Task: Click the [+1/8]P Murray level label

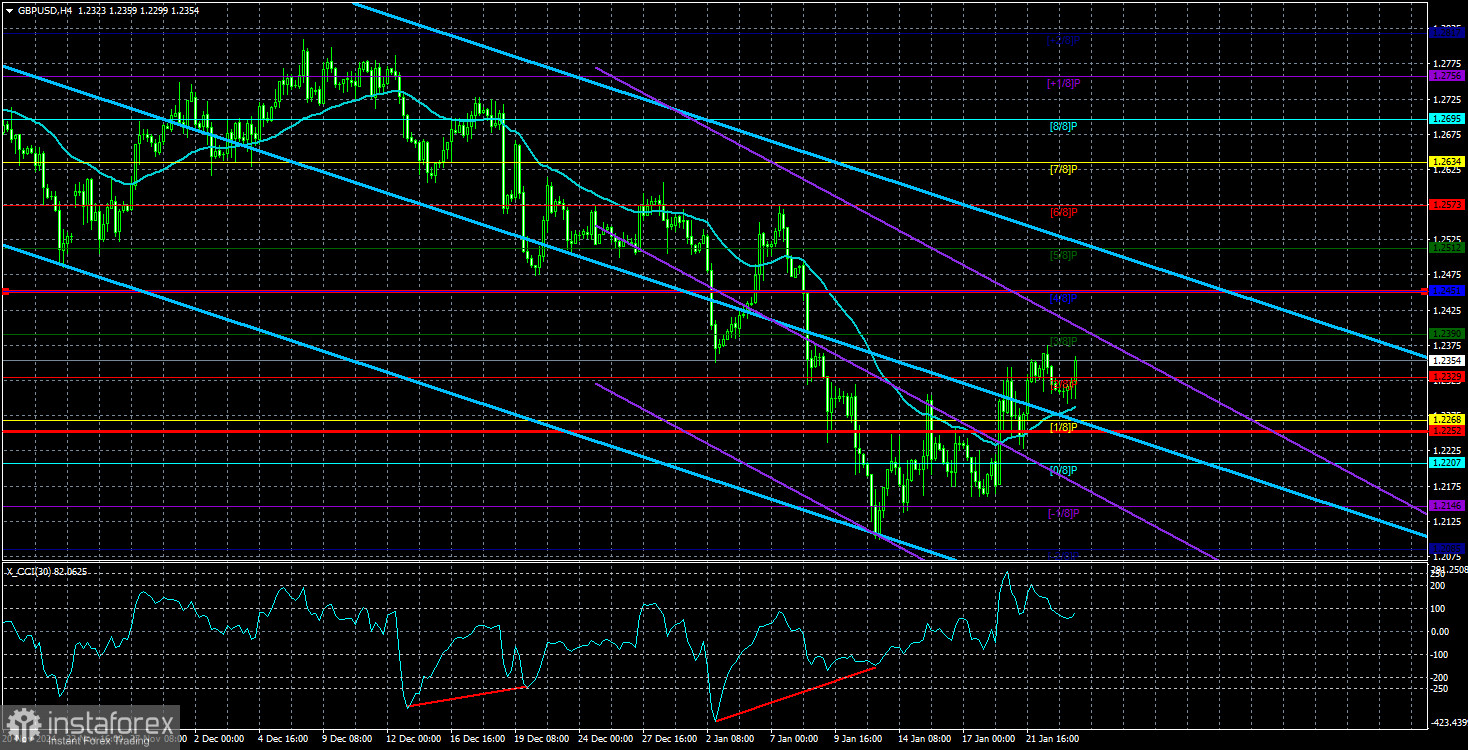Action: (x=1063, y=84)
